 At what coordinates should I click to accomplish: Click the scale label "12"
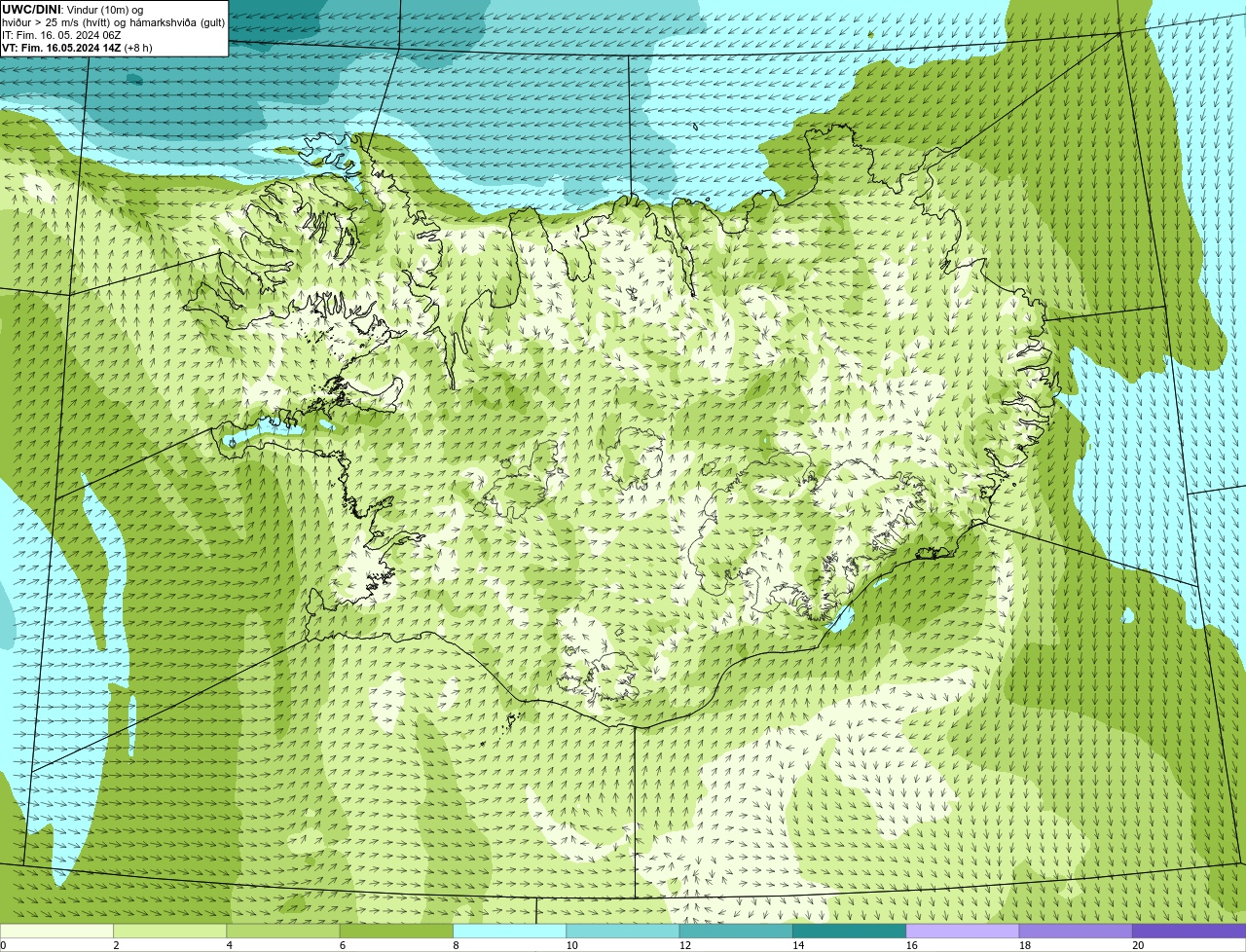coord(685,945)
